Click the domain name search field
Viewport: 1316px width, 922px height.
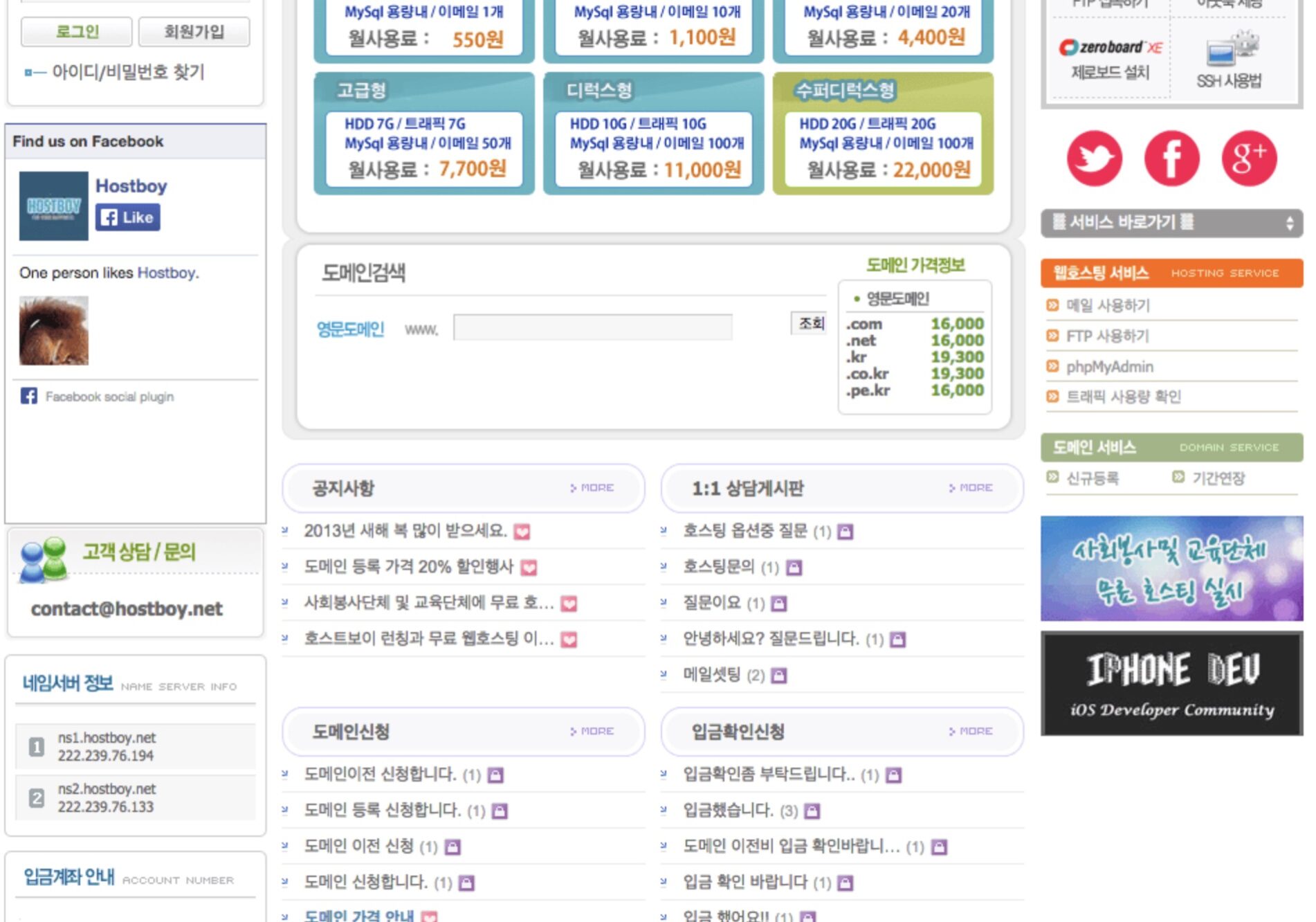pyautogui.click(x=592, y=327)
